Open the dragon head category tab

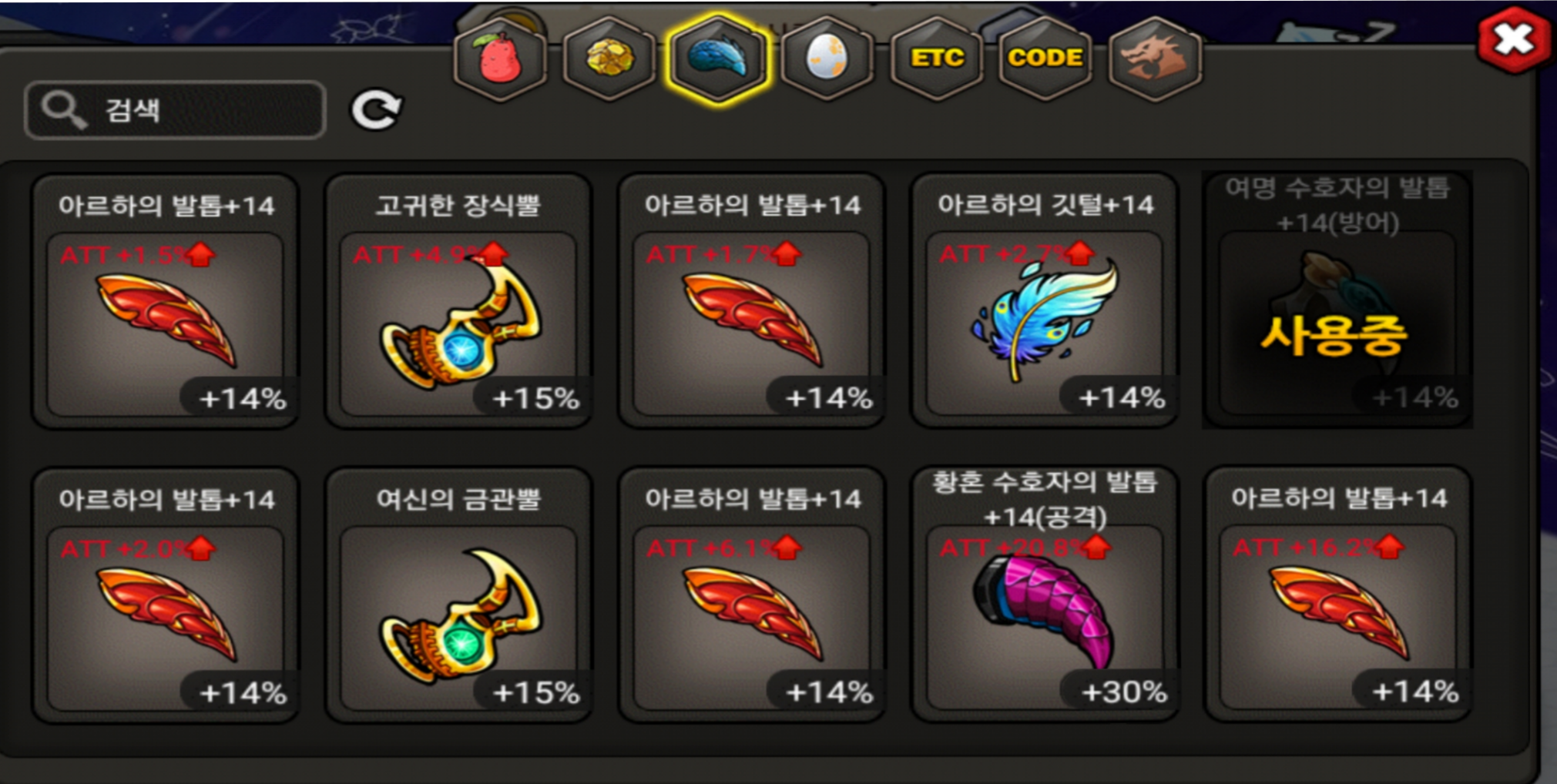[x=1154, y=59]
